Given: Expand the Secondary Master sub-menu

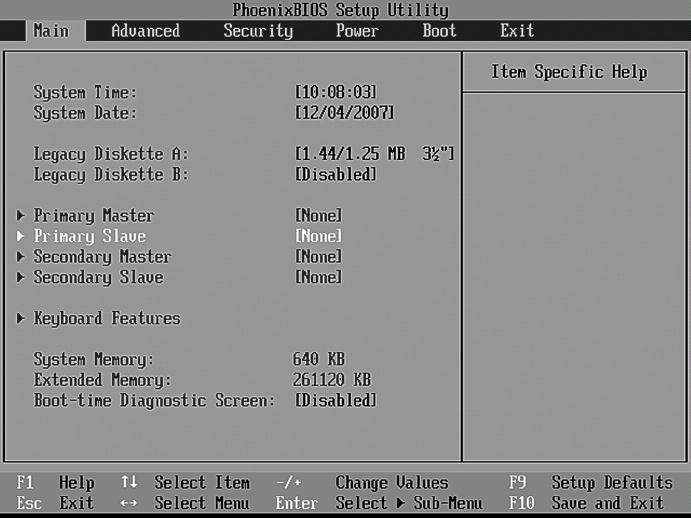Looking at the screenshot, I should 102,257.
